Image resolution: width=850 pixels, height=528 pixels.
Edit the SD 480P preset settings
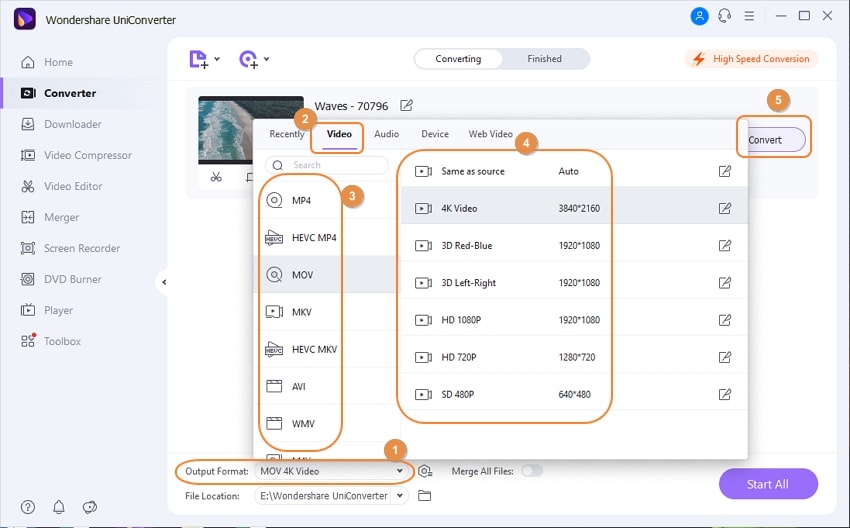tap(725, 394)
